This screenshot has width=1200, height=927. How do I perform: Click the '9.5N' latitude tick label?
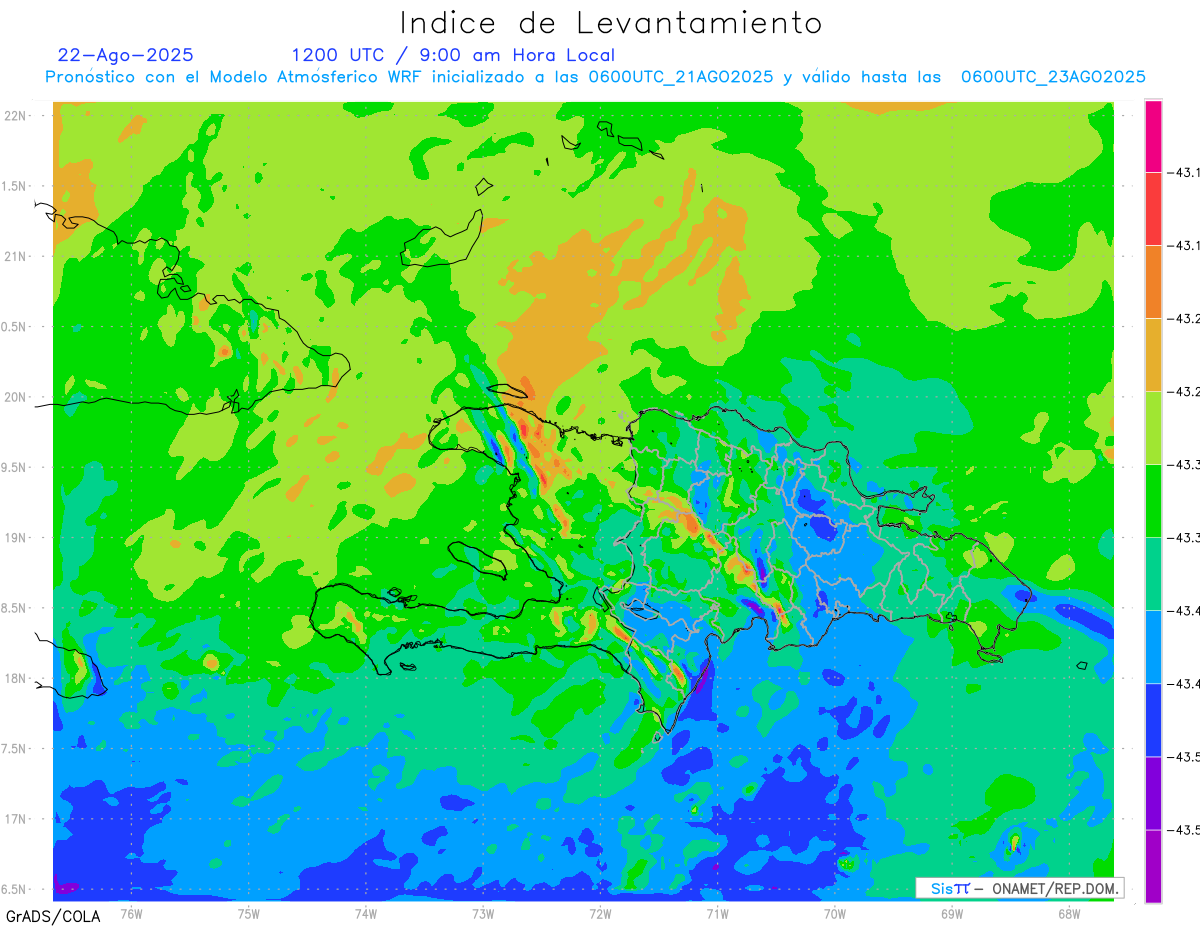point(14,467)
